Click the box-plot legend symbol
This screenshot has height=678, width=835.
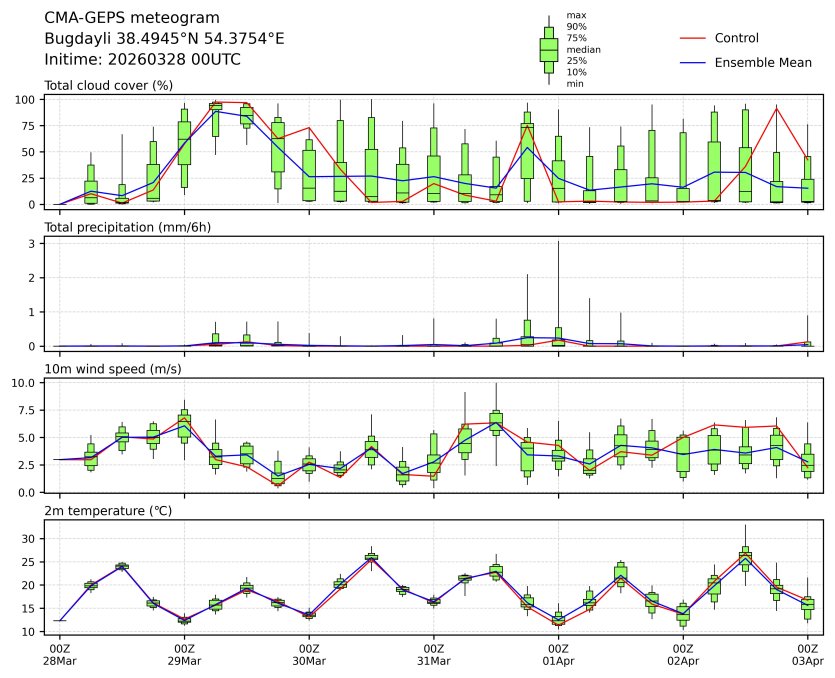(x=548, y=50)
